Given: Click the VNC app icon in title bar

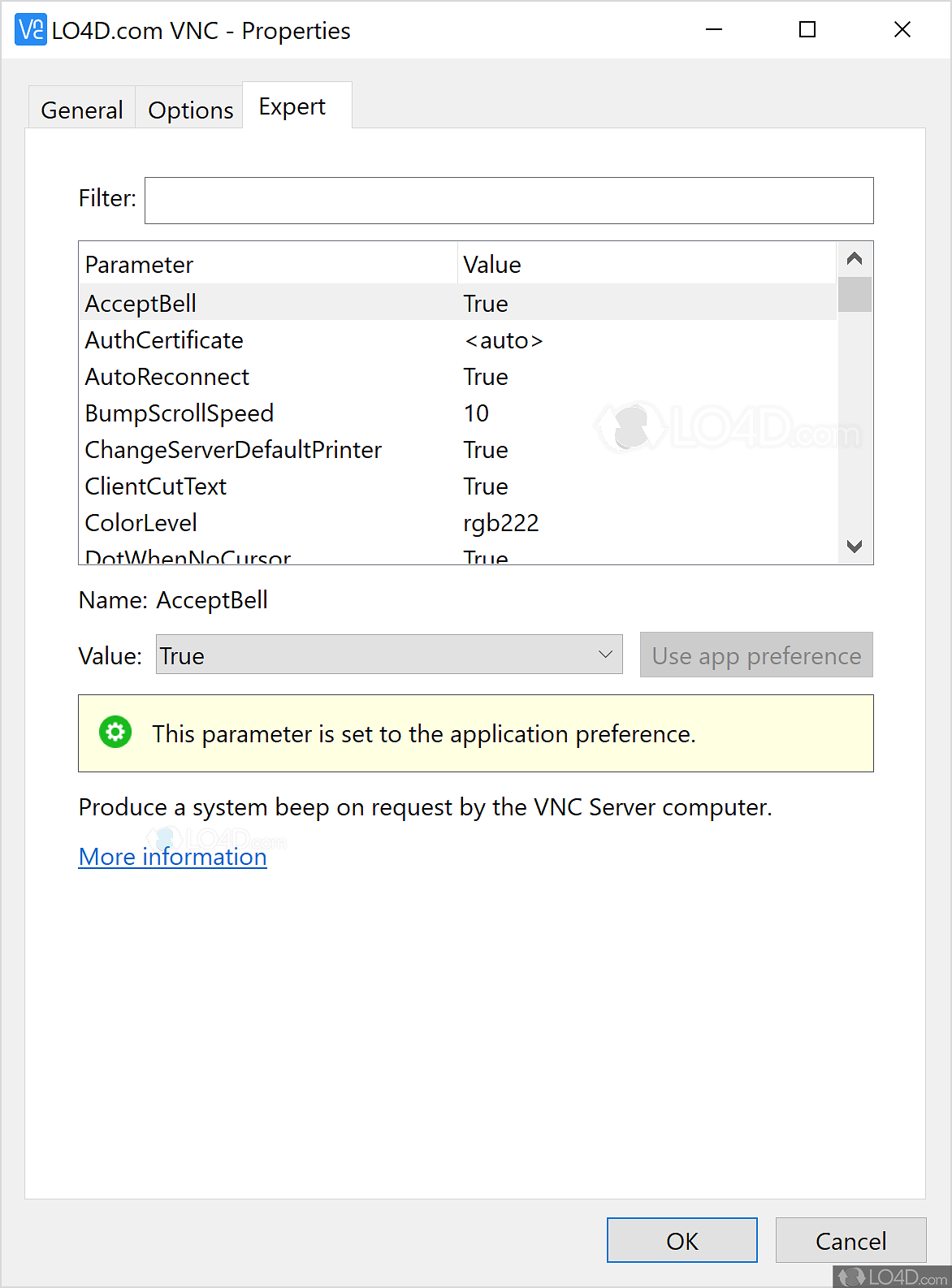Looking at the screenshot, I should tap(31, 30).
